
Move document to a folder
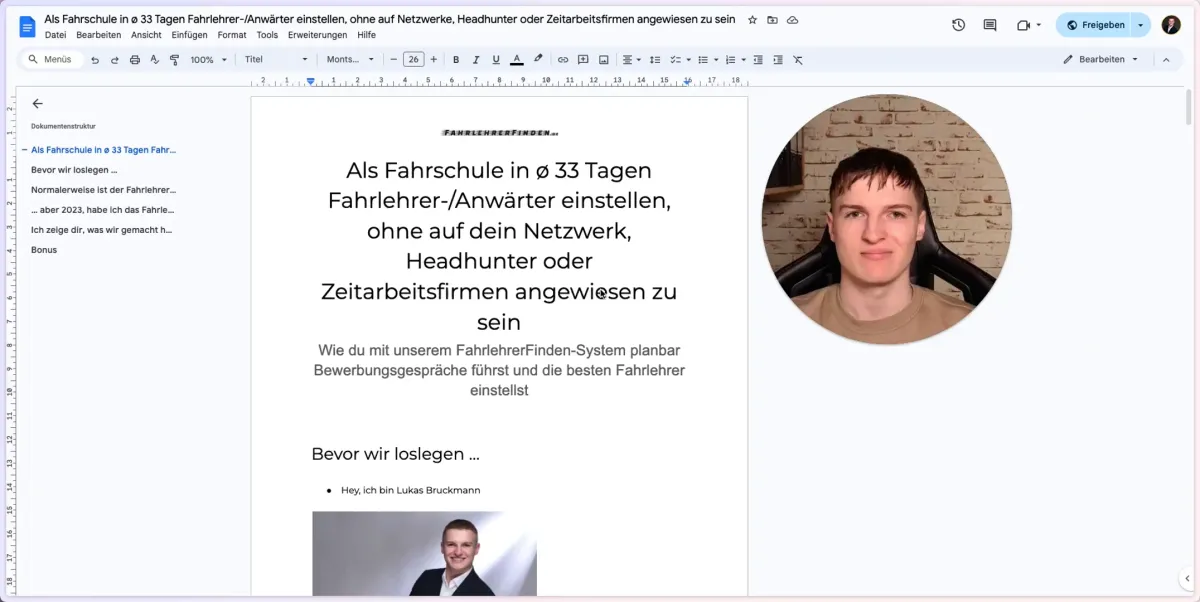pyautogui.click(x=772, y=20)
